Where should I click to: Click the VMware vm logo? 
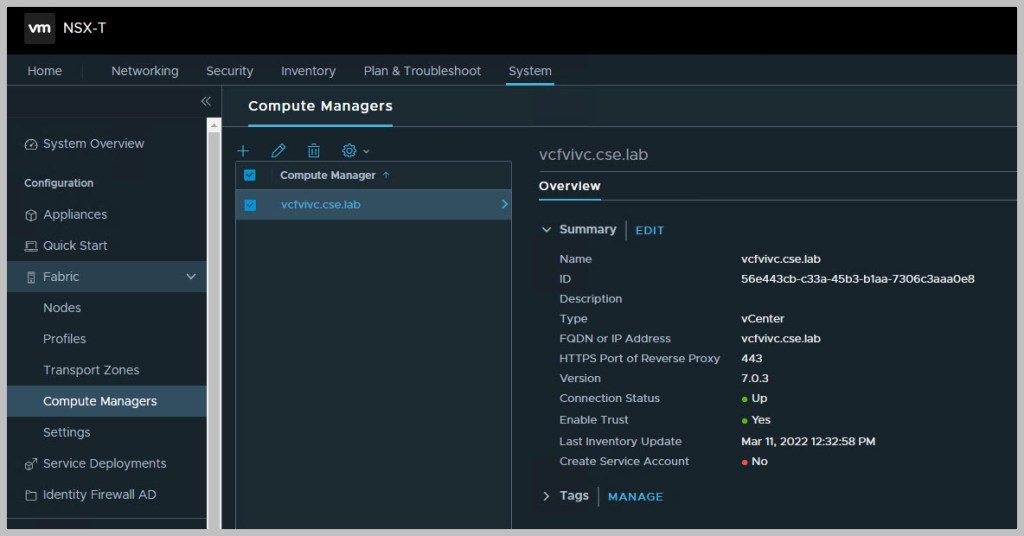click(40, 29)
